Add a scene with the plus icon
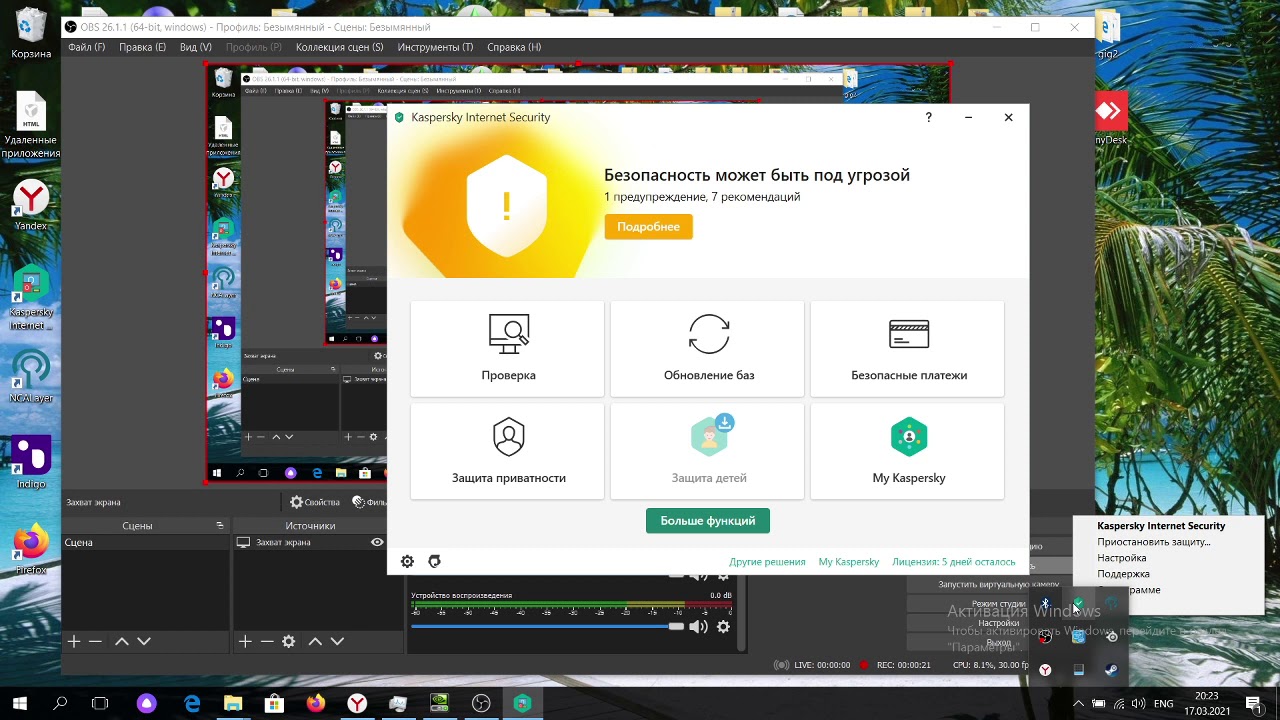The image size is (1280, 720). tap(73, 641)
